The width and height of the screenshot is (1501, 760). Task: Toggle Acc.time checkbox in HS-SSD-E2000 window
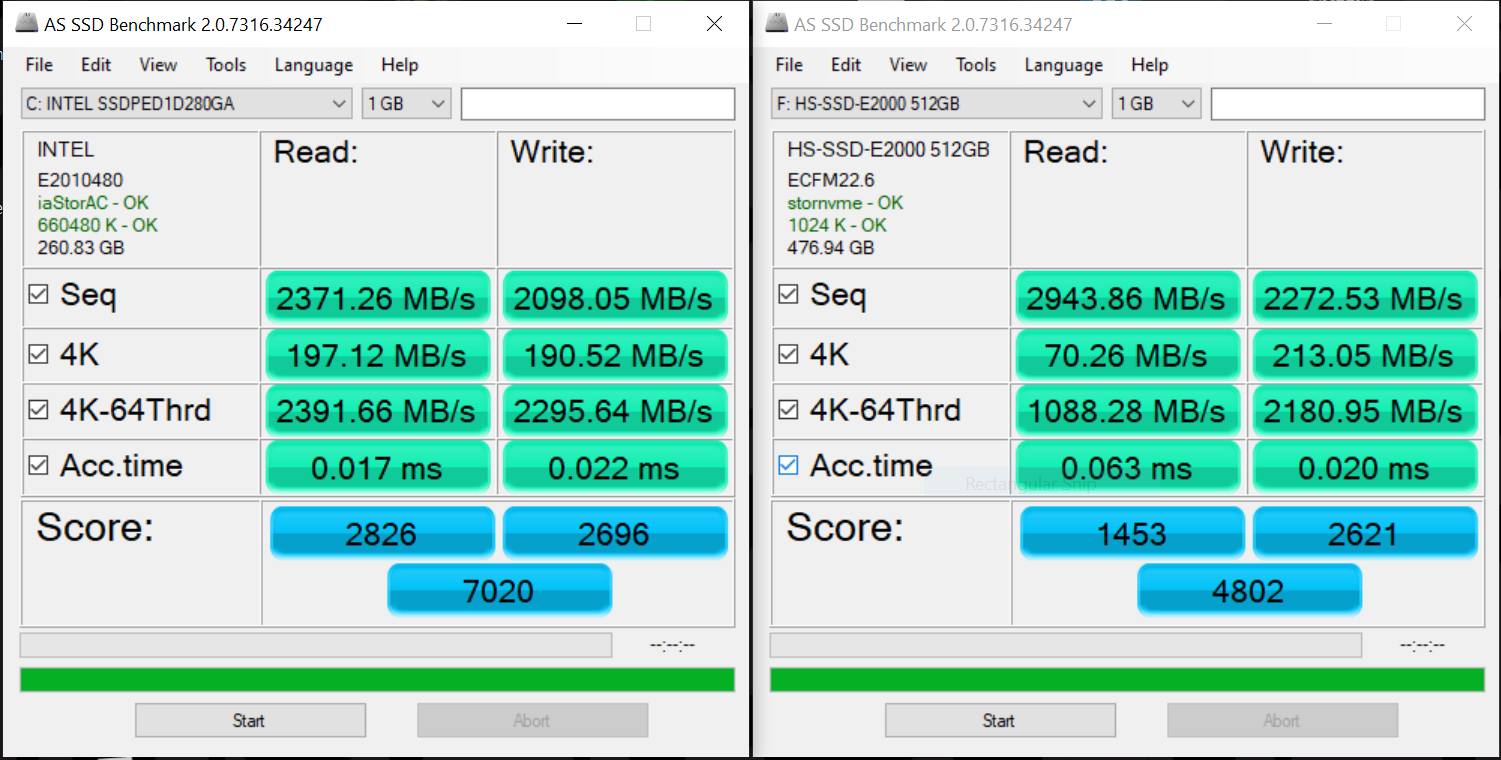788,466
